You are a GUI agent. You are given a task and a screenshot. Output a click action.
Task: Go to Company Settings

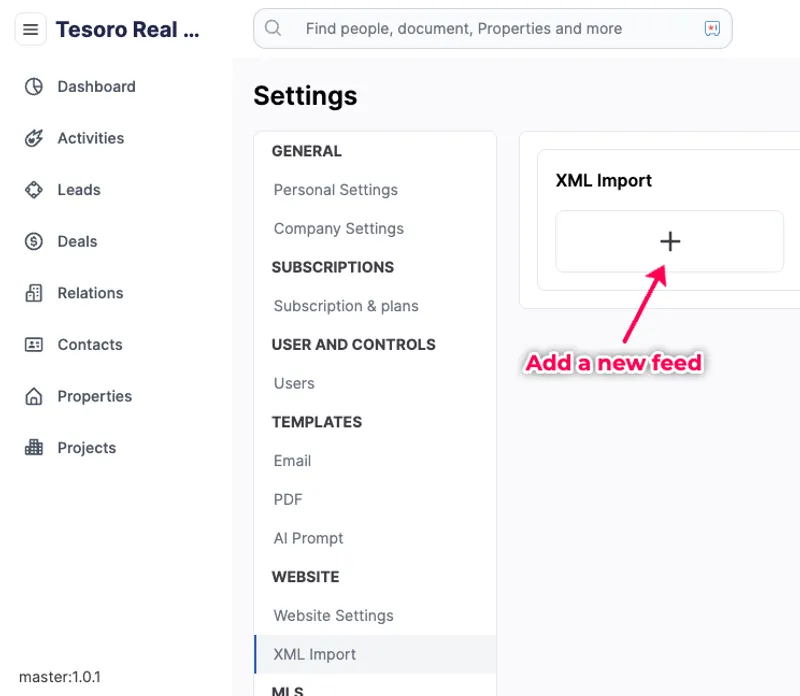coord(339,229)
